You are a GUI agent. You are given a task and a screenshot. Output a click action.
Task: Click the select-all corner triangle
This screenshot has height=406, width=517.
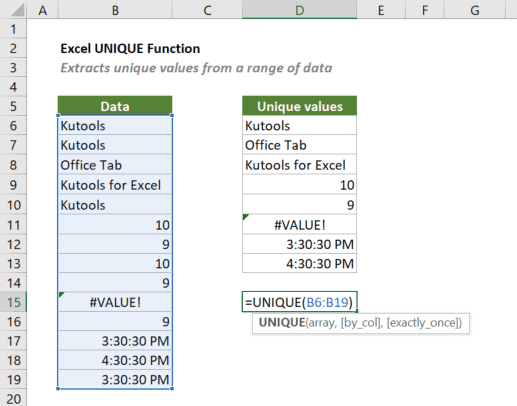point(18,10)
